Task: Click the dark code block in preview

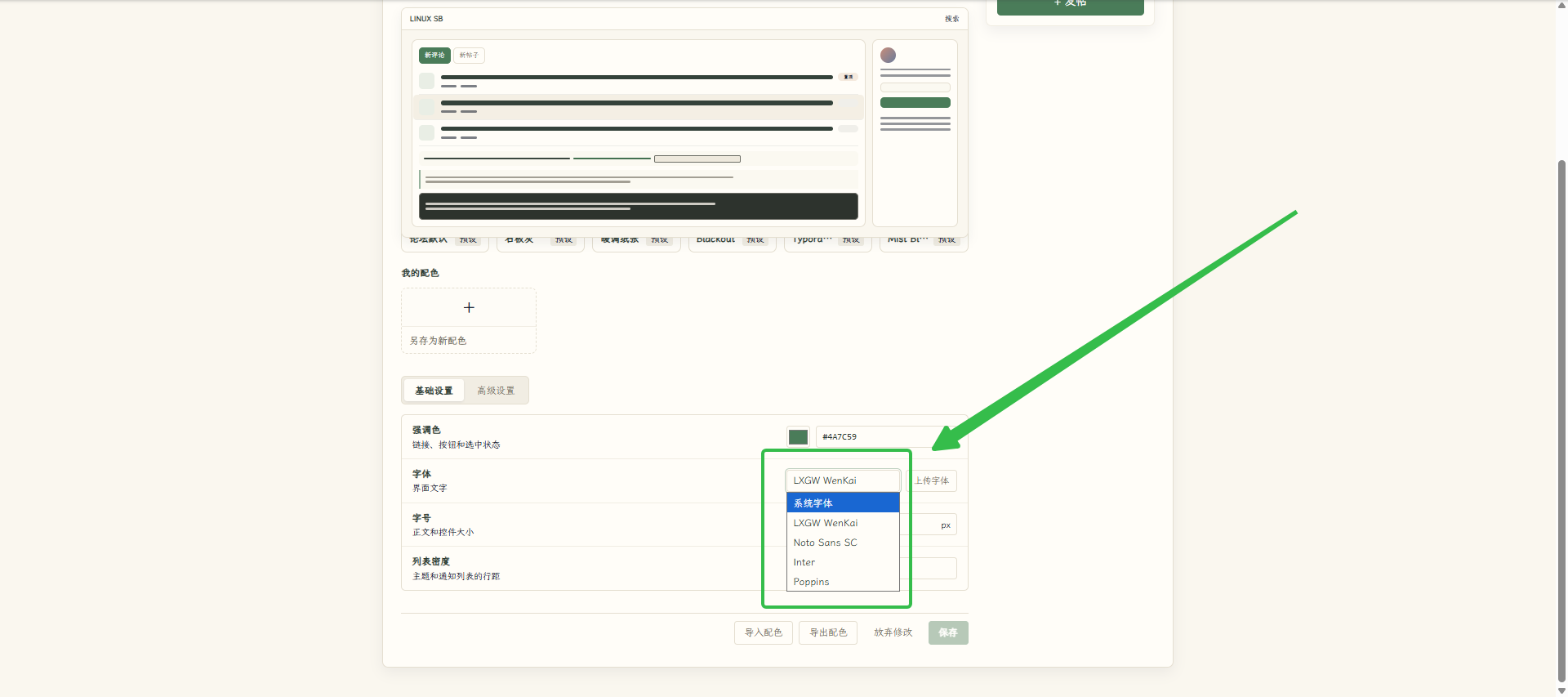Action: [x=639, y=206]
